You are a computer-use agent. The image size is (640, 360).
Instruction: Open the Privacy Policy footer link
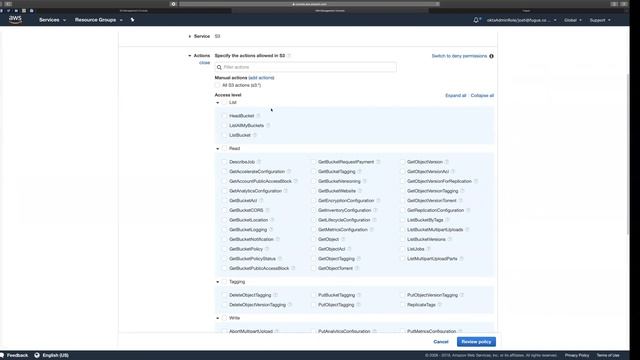(577, 355)
